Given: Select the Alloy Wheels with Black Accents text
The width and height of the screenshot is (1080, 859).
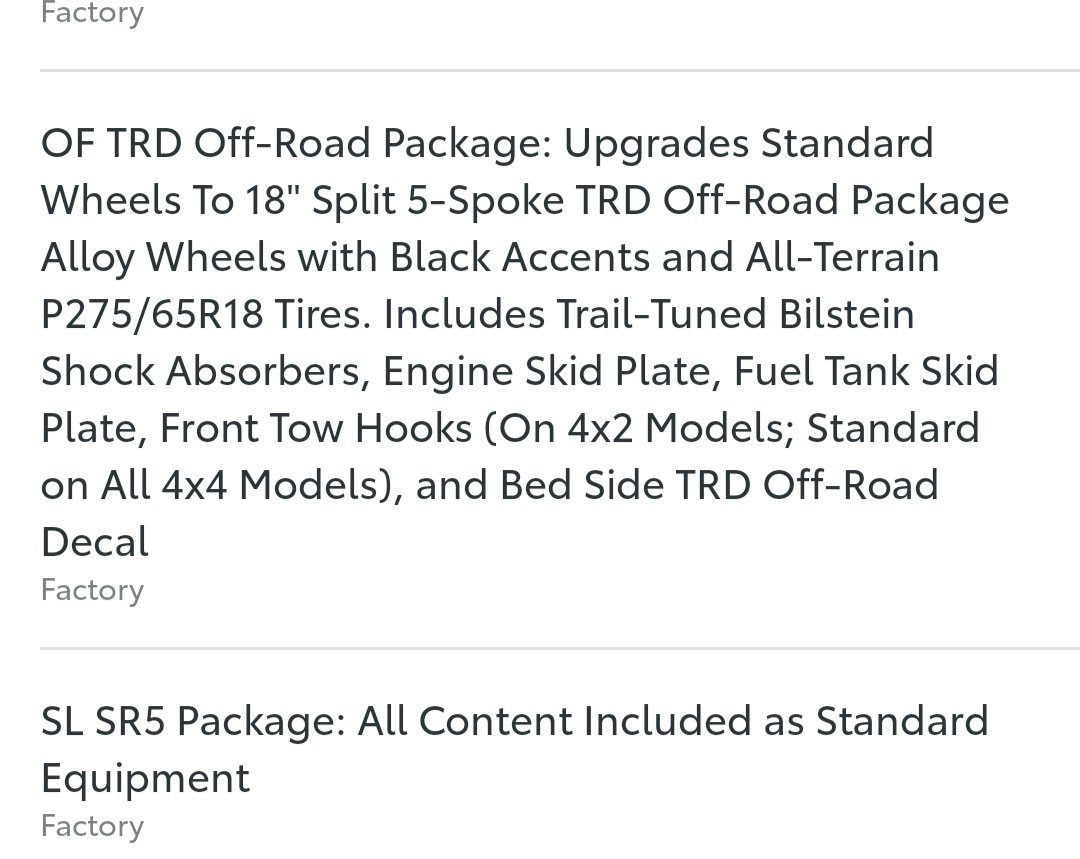Looking at the screenshot, I should coord(345,258).
